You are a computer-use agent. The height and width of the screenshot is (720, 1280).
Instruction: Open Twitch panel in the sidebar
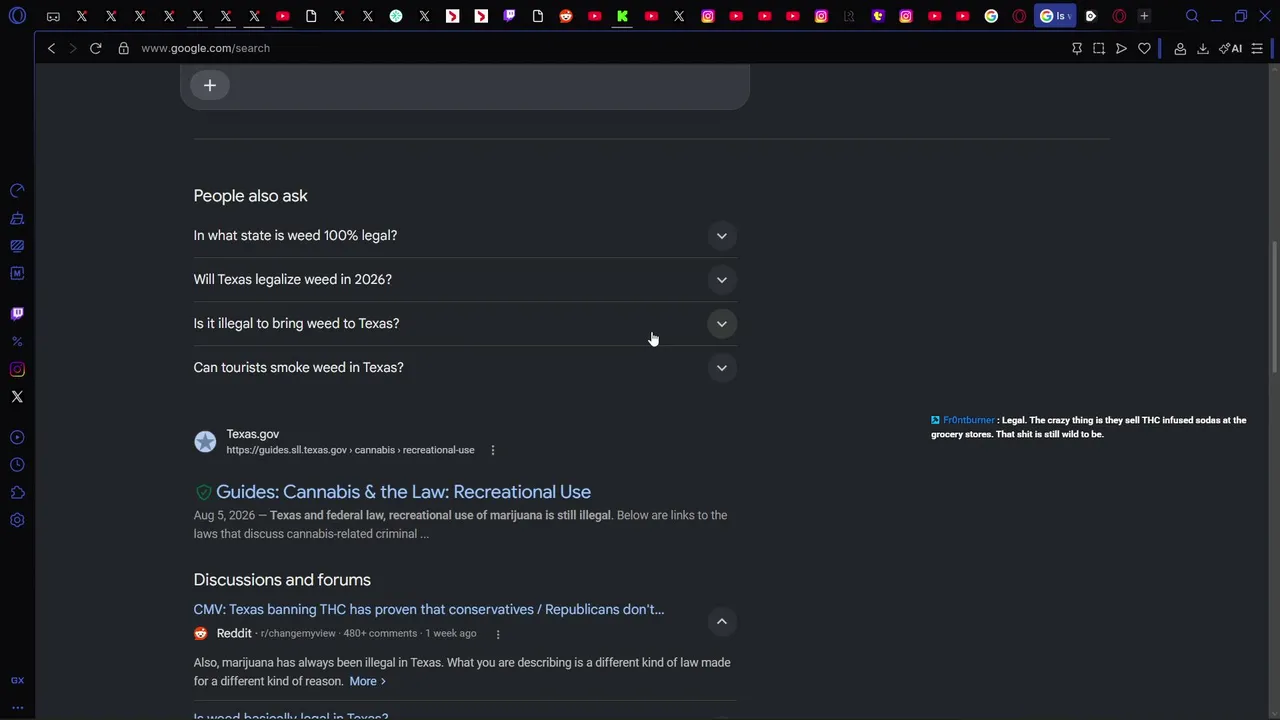coord(17,313)
